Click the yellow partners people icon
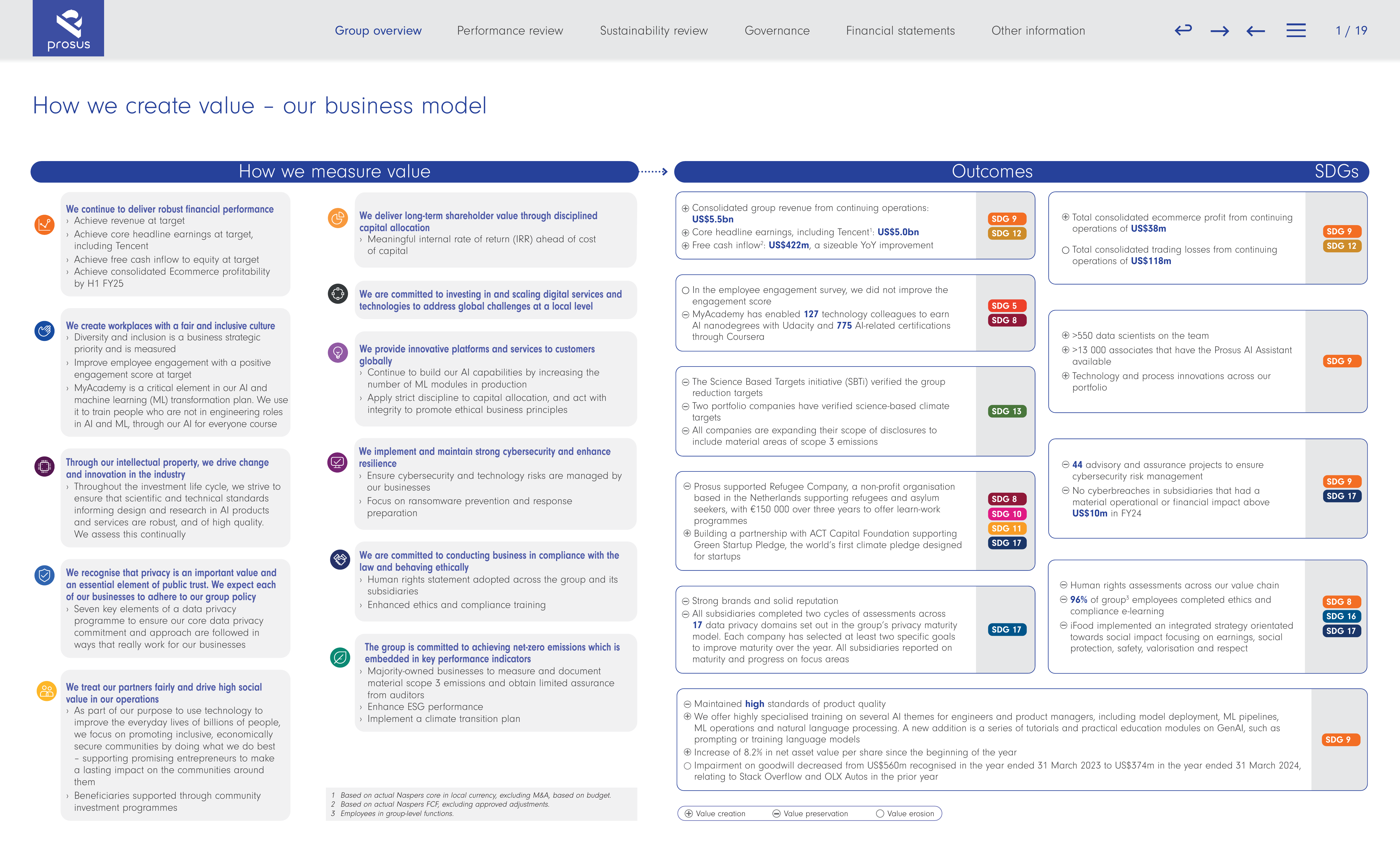The width and height of the screenshot is (1400, 853). coord(47,691)
